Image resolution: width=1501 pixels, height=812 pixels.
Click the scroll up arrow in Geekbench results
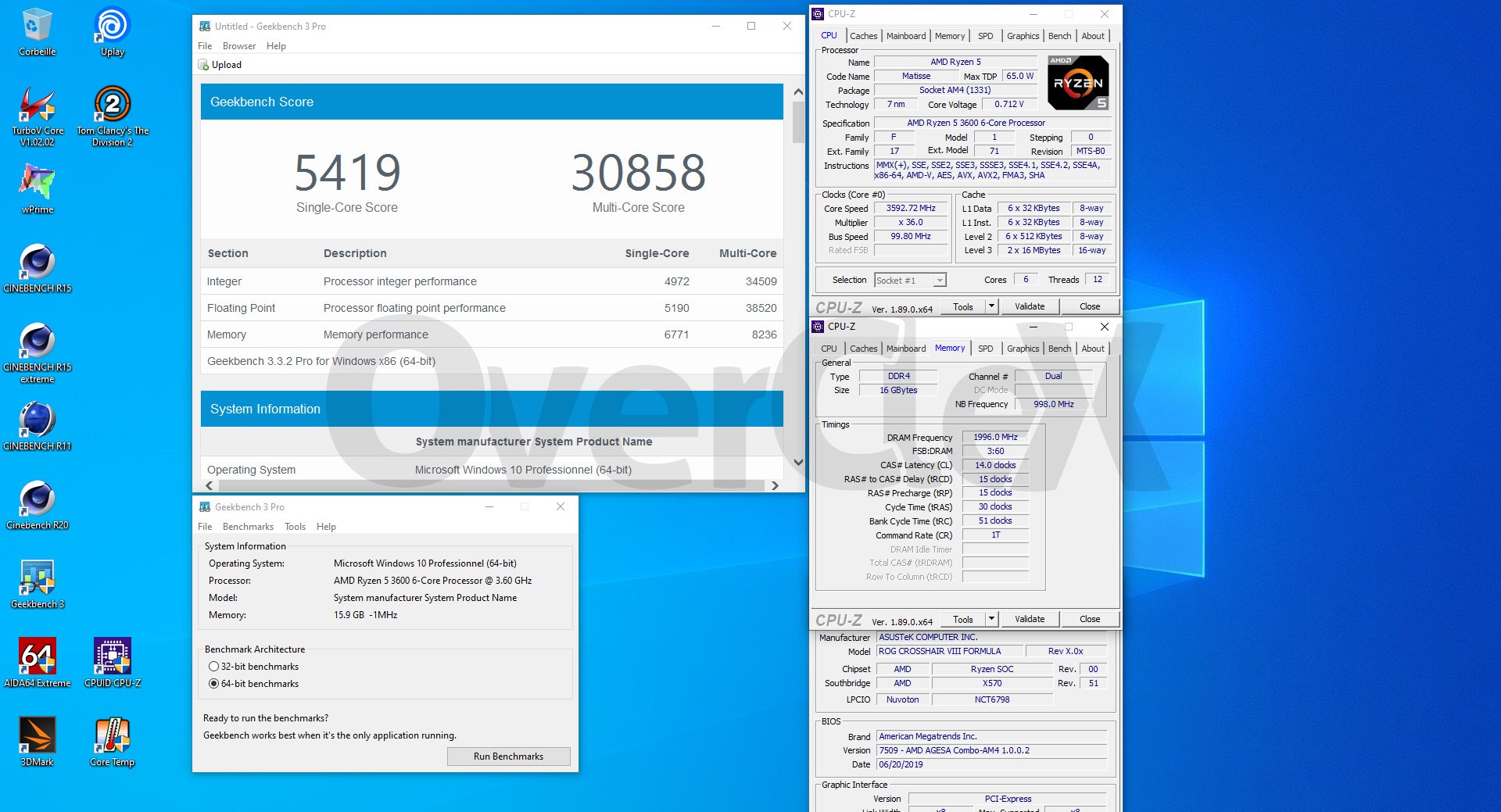[x=798, y=91]
